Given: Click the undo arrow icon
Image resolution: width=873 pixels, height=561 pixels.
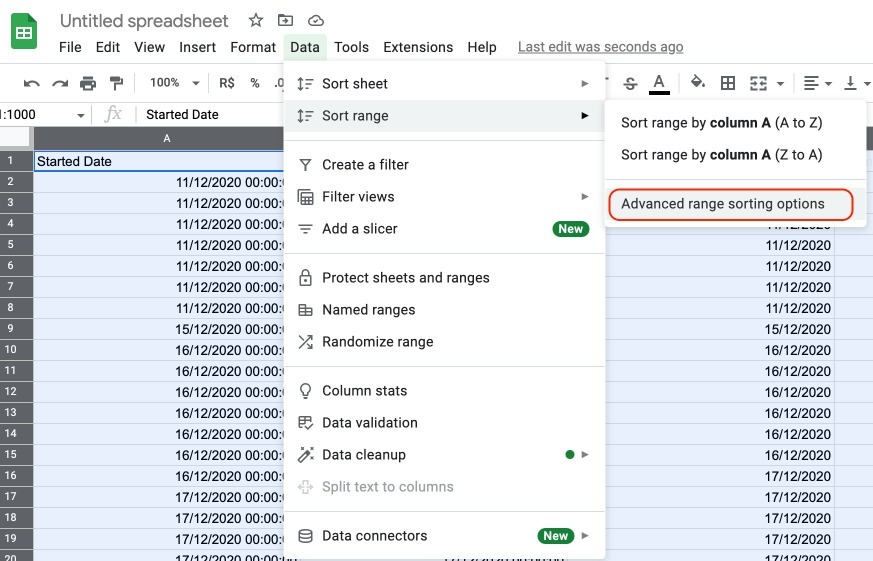Looking at the screenshot, I should (x=32, y=83).
